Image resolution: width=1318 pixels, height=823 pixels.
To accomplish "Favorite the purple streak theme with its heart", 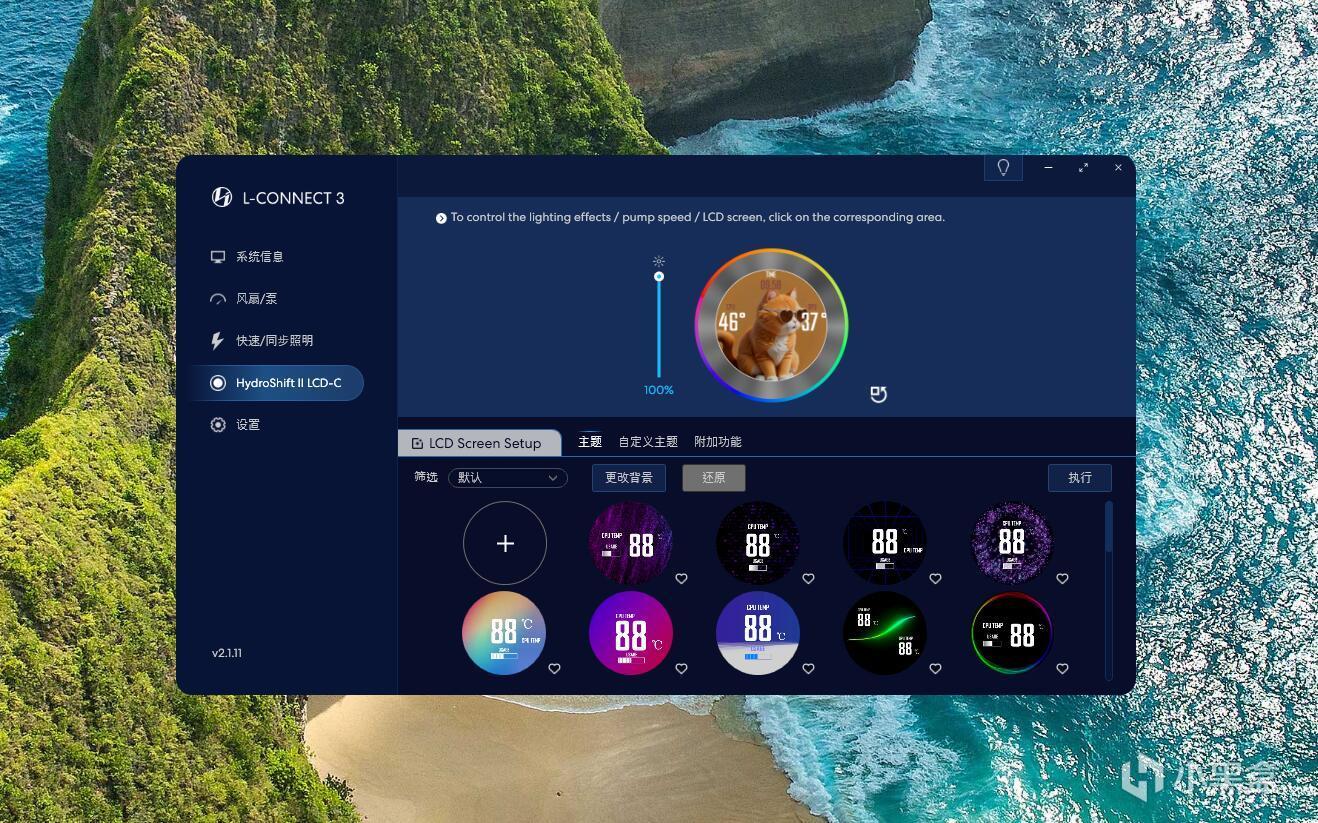I will tap(681, 578).
